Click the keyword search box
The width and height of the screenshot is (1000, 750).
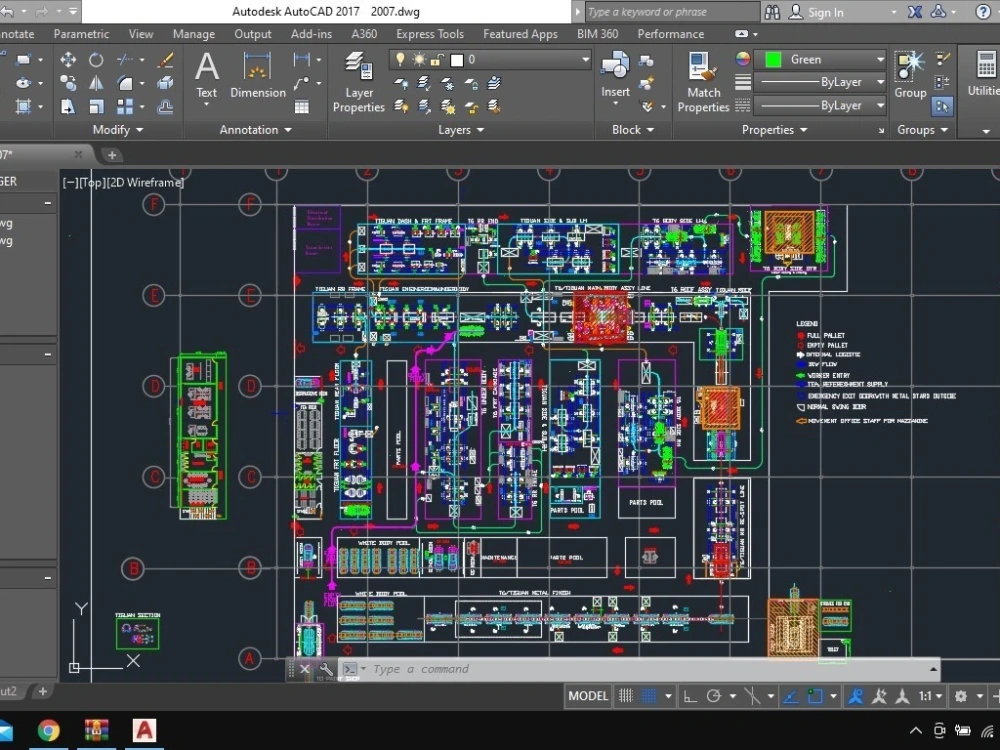(672, 12)
